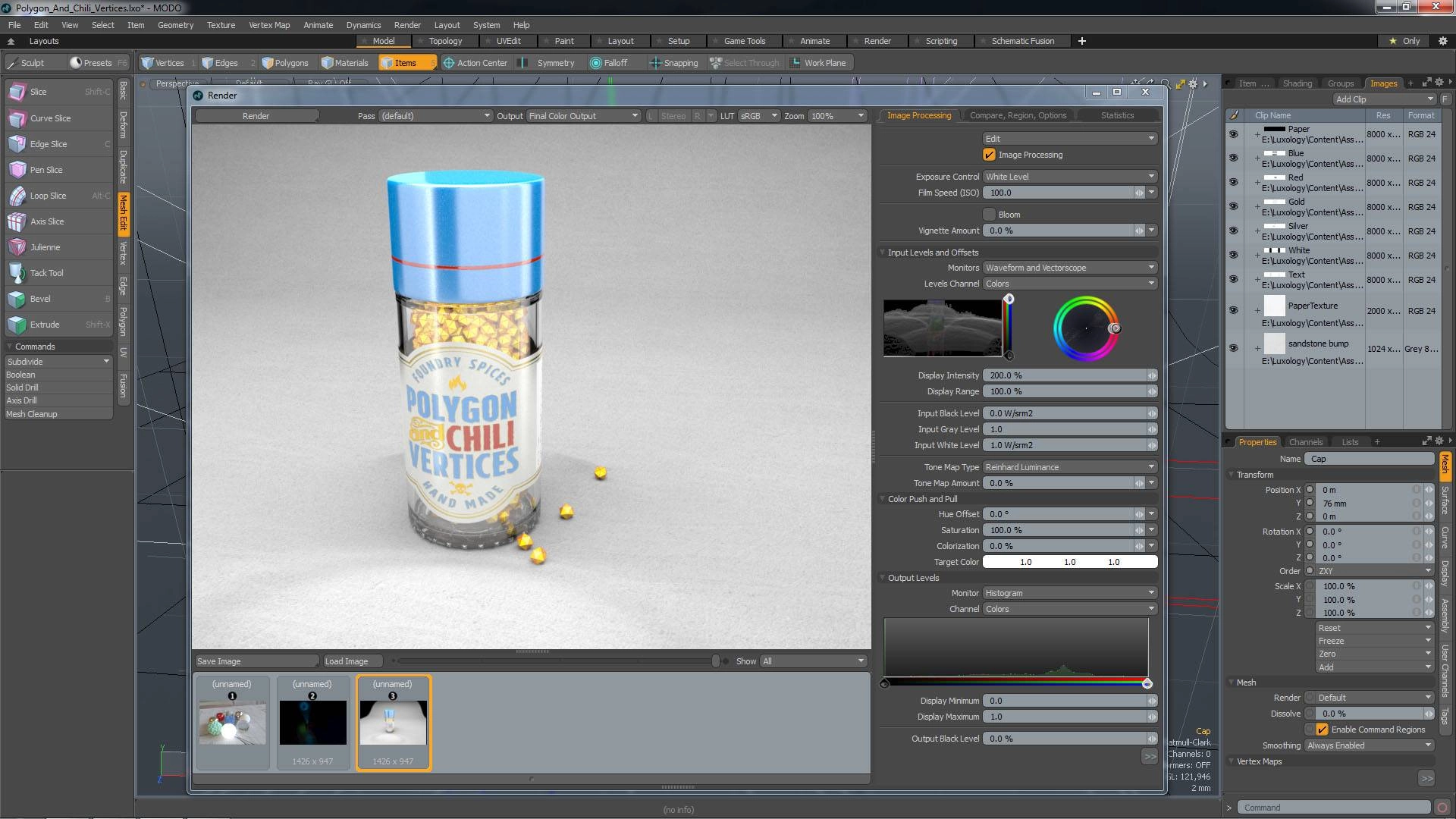Click the Command input field
Image resolution: width=1456 pixels, height=819 pixels.
[x=1334, y=808]
